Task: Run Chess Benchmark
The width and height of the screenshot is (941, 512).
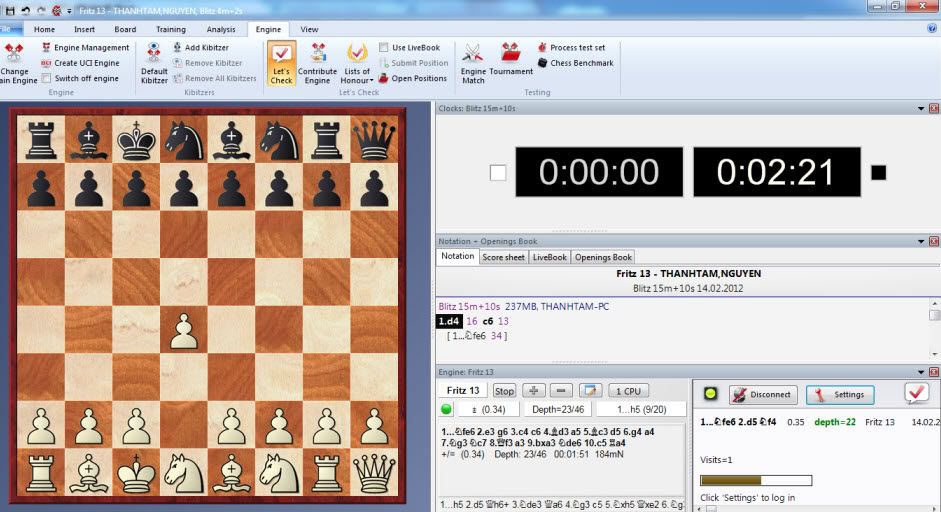Action: [576, 63]
